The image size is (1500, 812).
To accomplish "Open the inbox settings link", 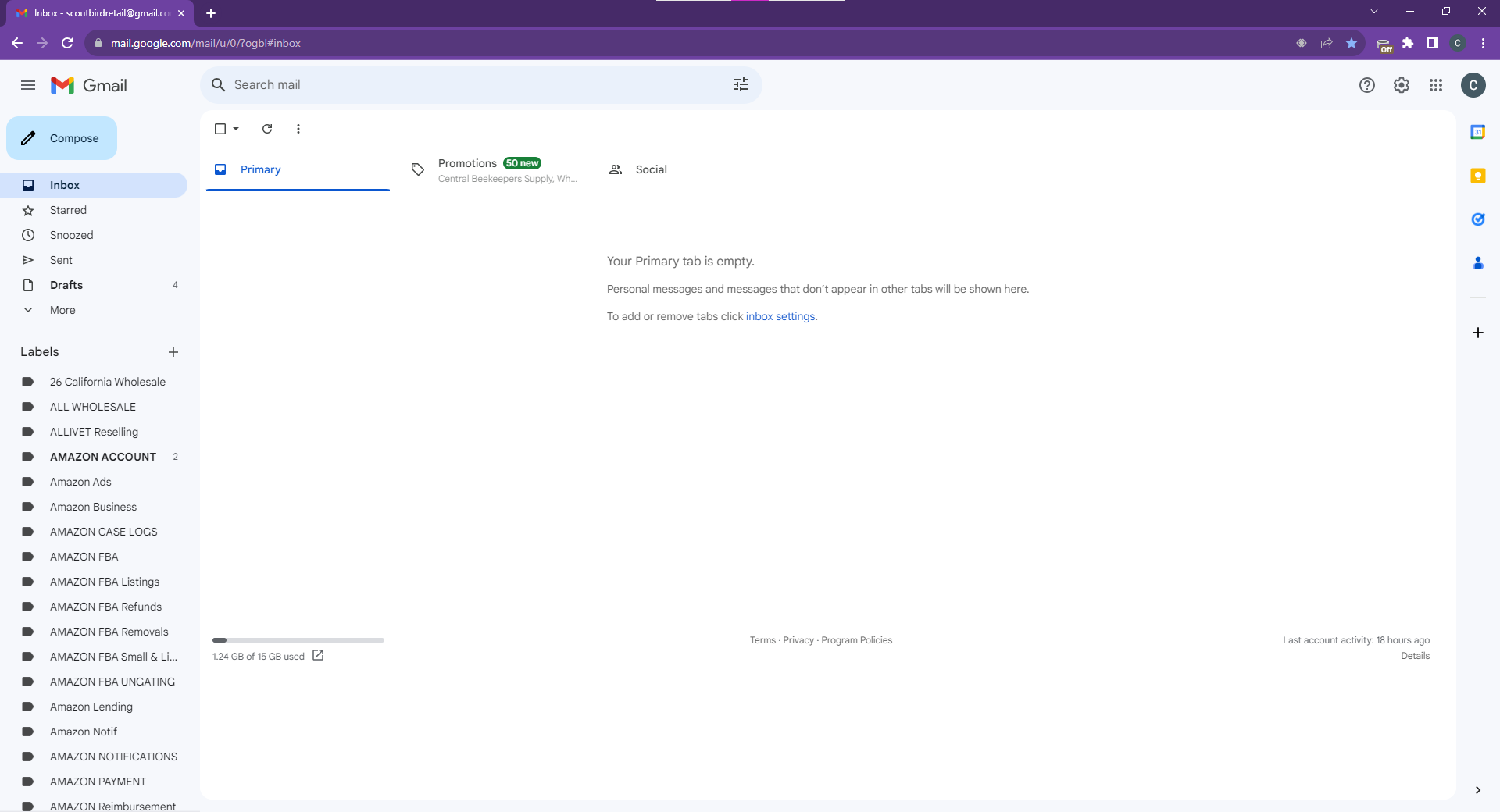I will pos(780,316).
